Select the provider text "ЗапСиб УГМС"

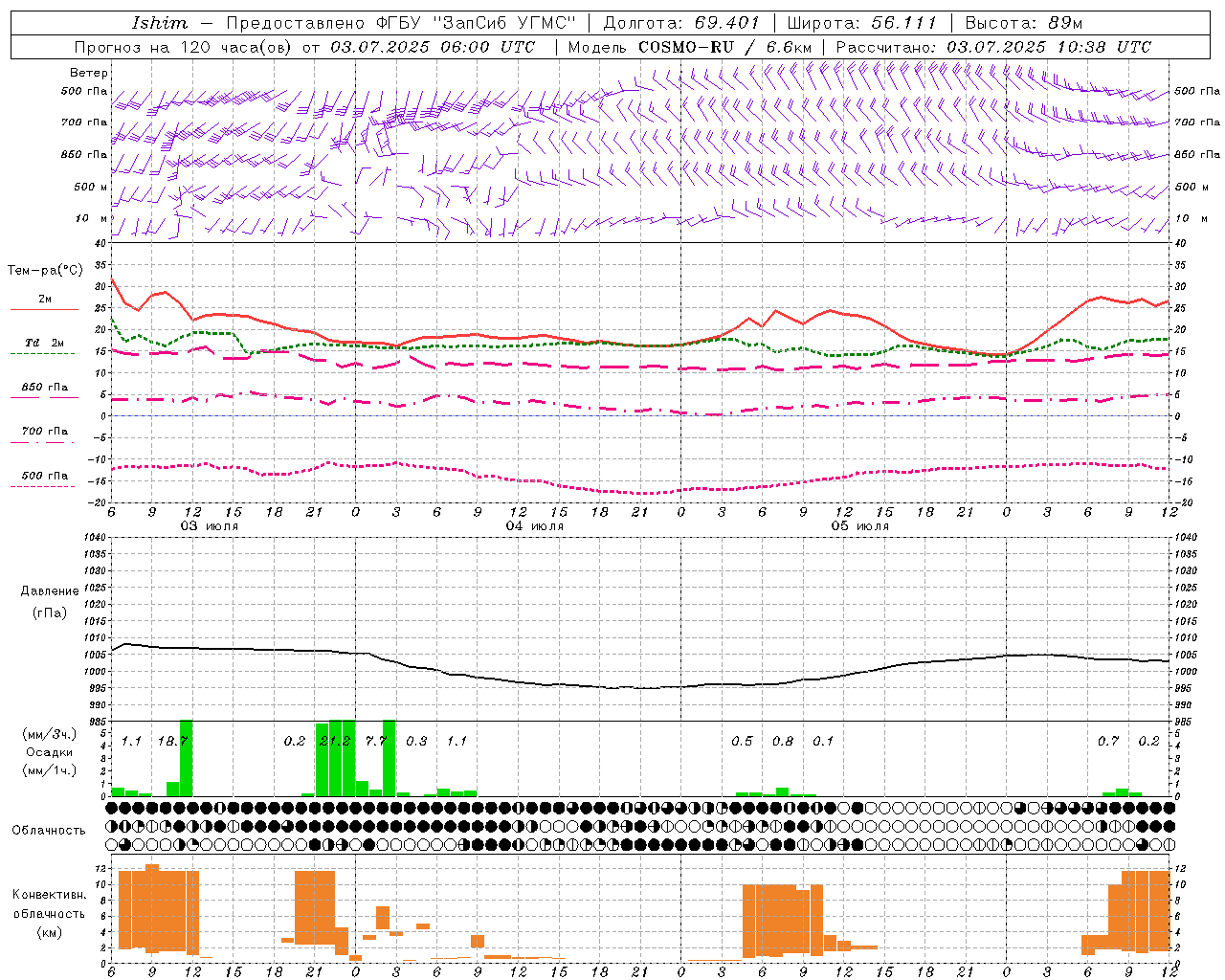click(502, 23)
